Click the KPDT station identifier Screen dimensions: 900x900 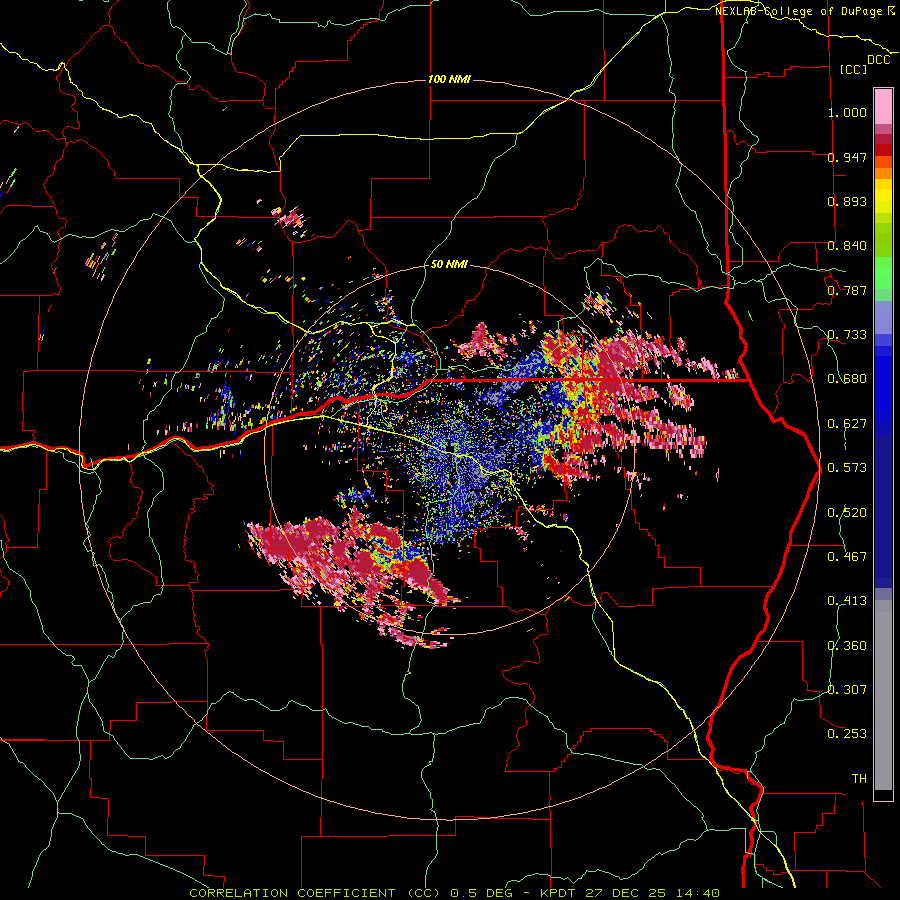[559, 893]
